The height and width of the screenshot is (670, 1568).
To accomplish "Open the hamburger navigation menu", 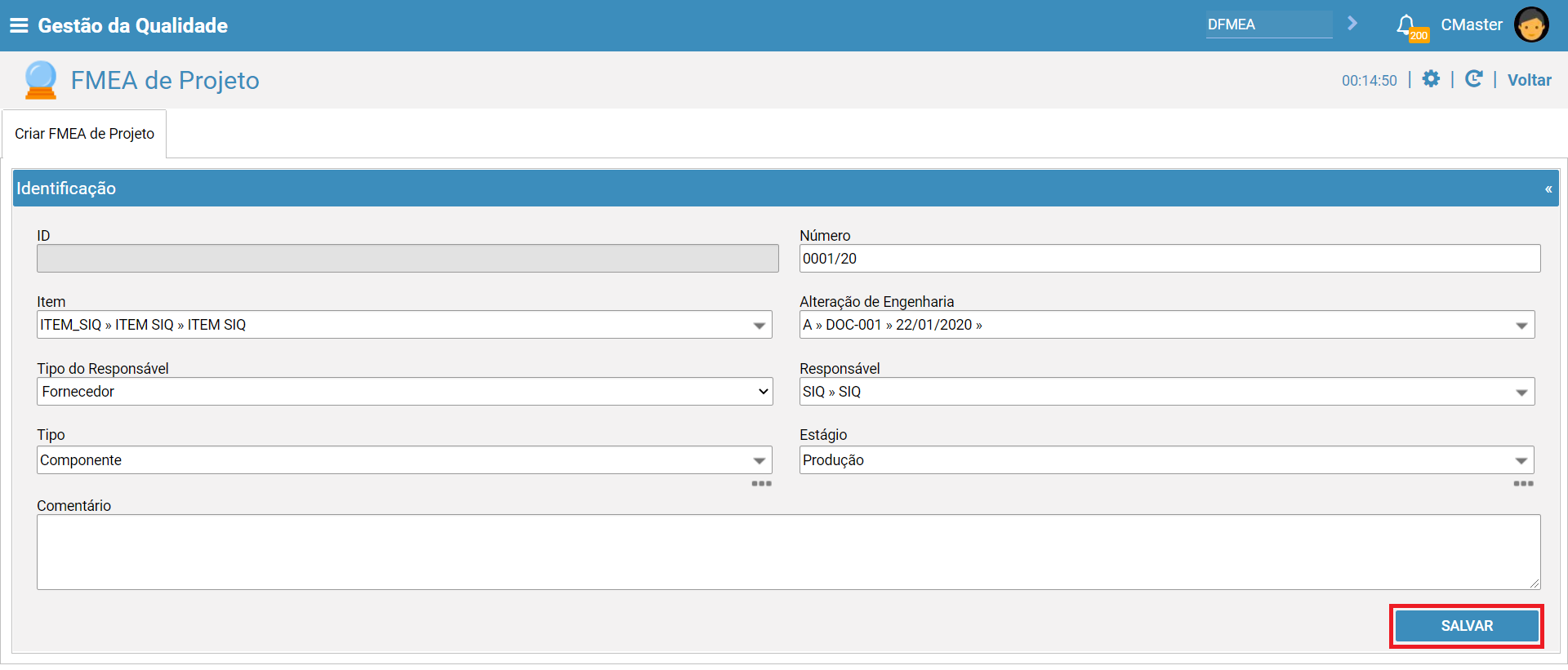I will coord(19,25).
